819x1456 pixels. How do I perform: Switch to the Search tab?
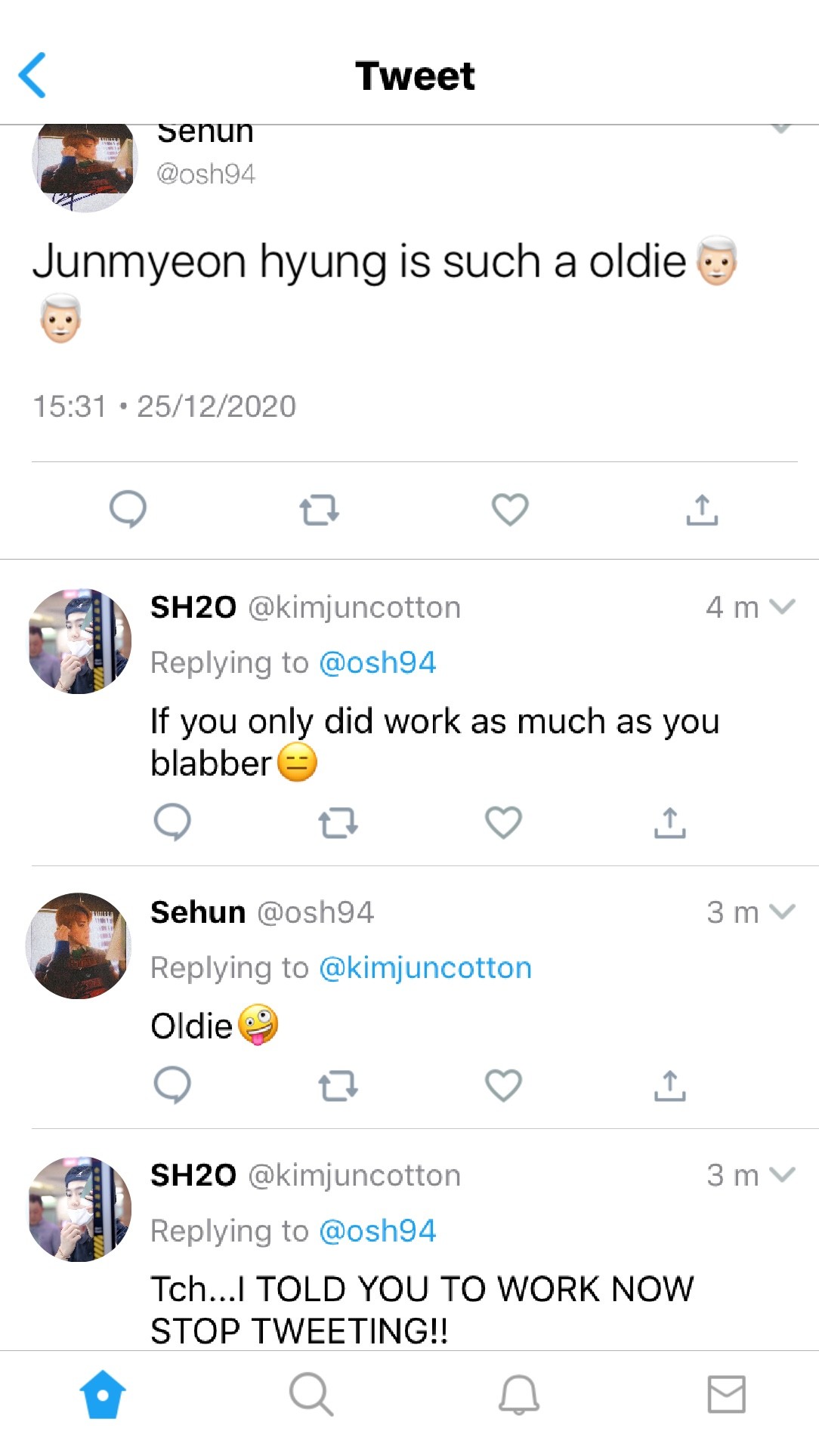[311, 1394]
